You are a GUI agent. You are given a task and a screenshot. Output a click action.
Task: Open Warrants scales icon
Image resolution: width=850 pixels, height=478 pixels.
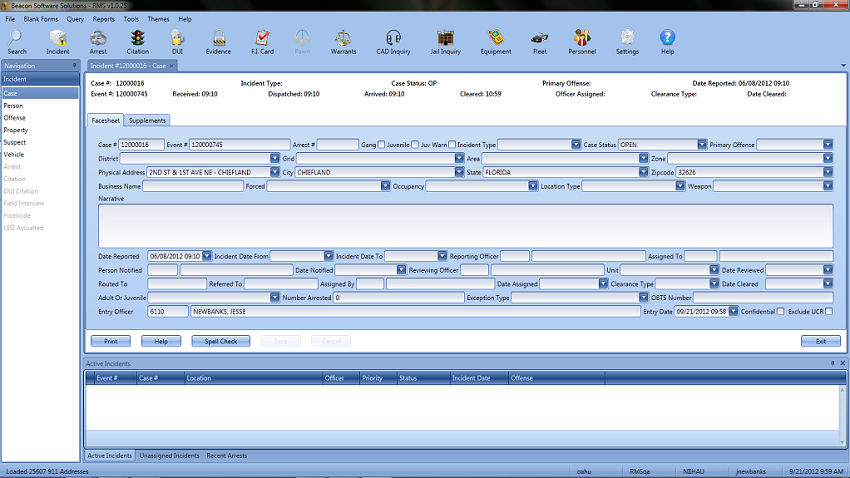(x=343, y=38)
